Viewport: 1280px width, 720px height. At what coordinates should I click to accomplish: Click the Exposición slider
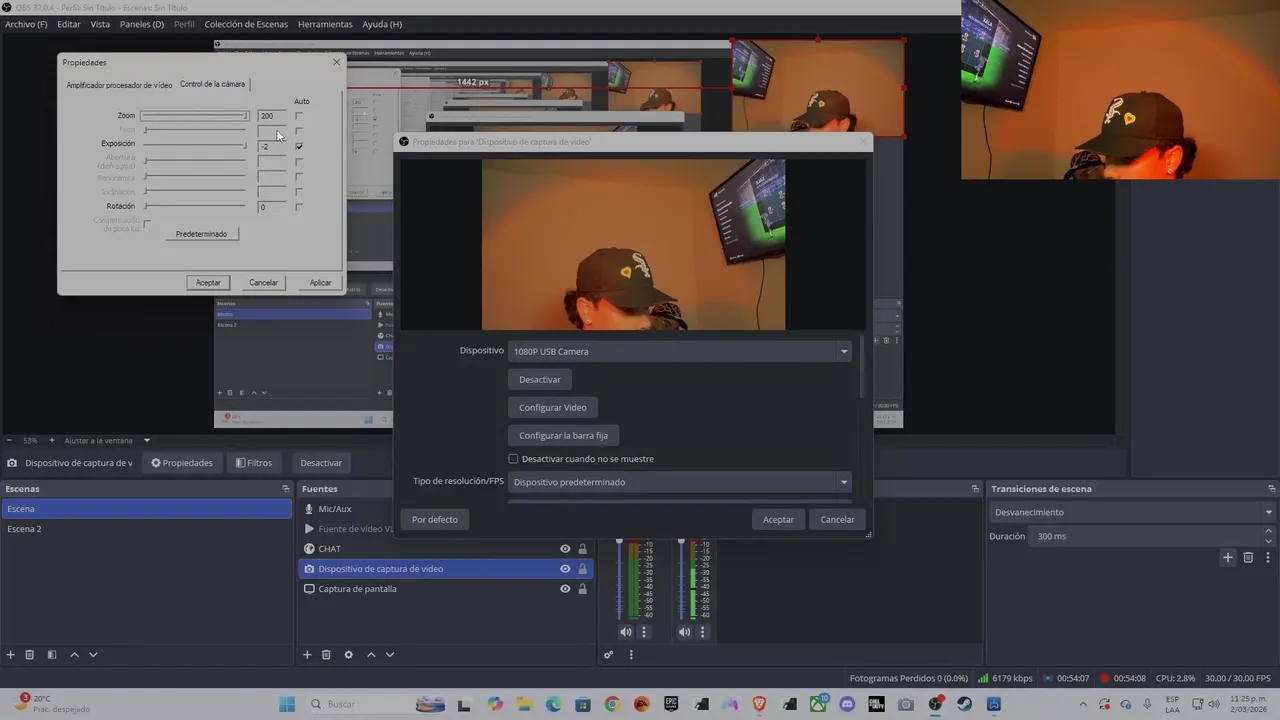pos(194,146)
